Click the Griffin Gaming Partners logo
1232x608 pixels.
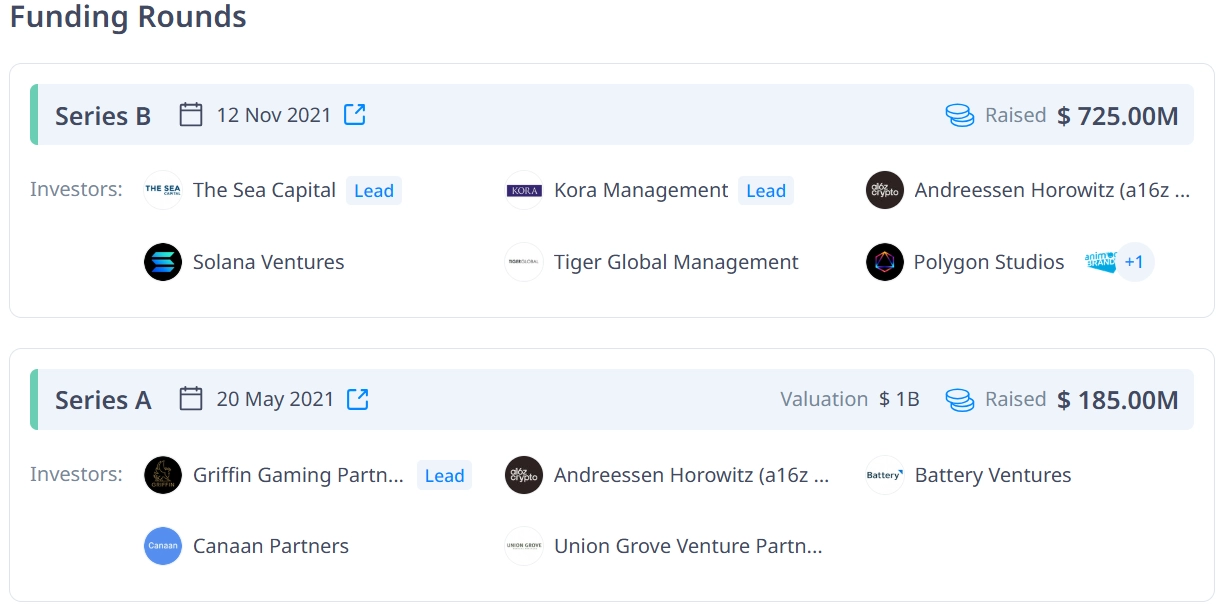pyautogui.click(x=163, y=475)
